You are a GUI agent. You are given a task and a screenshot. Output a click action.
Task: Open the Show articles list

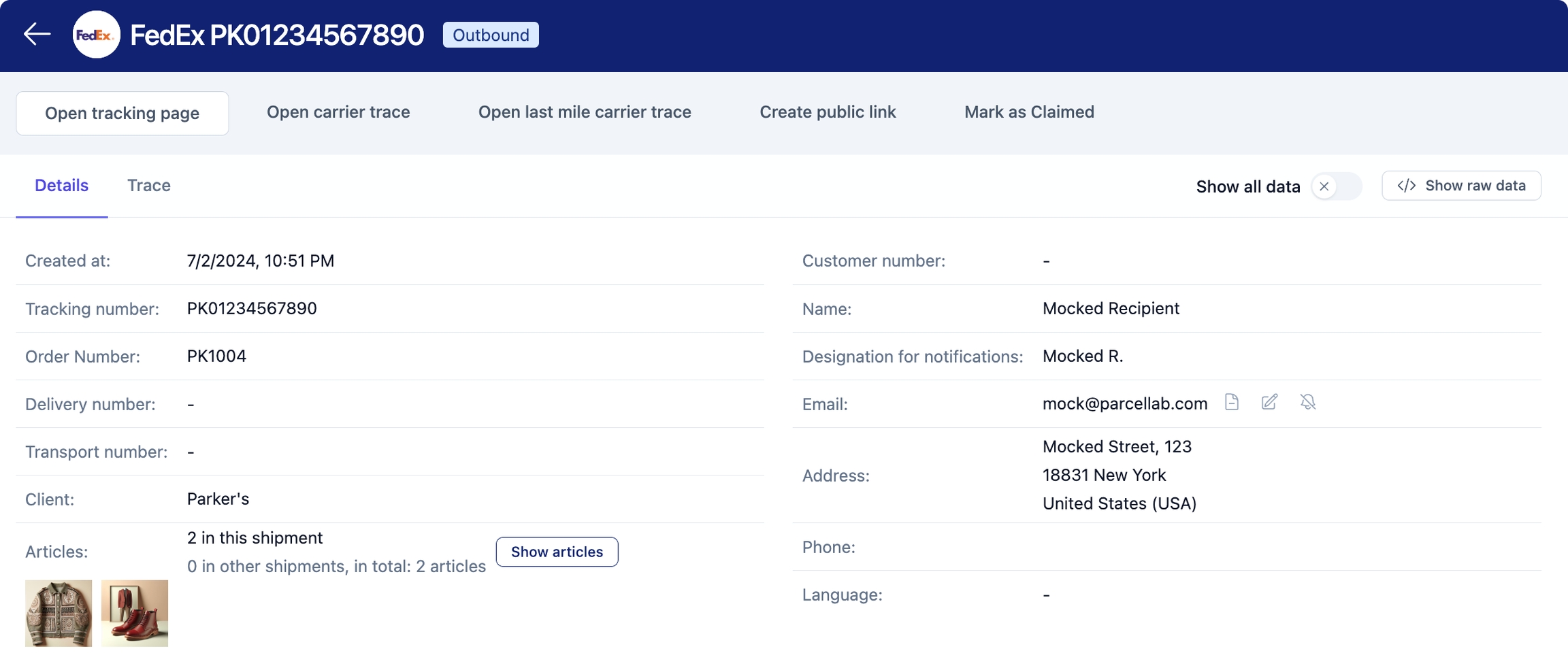(x=557, y=552)
